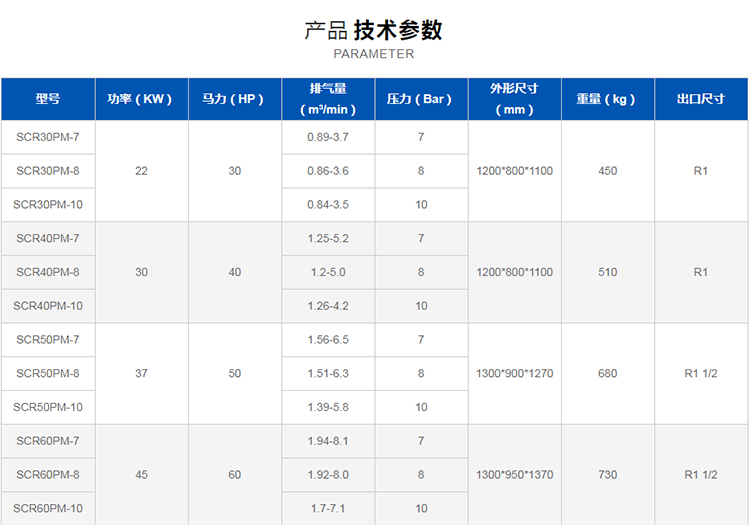Select the SCR60PM-7 model cell

coord(47,441)
